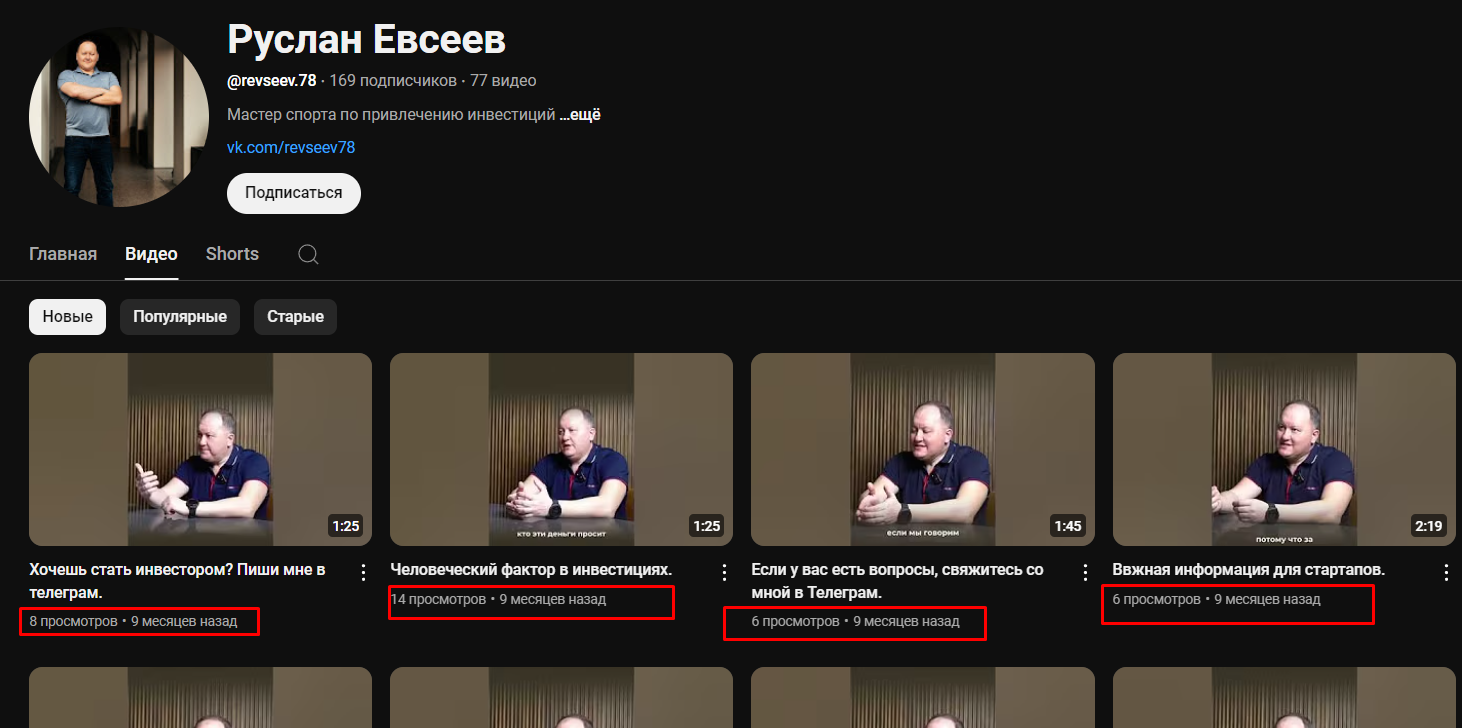Viewport: 1462px width, 728px height.
Task: Sort videos by Новые chip
Action: (x=67, y=317)
